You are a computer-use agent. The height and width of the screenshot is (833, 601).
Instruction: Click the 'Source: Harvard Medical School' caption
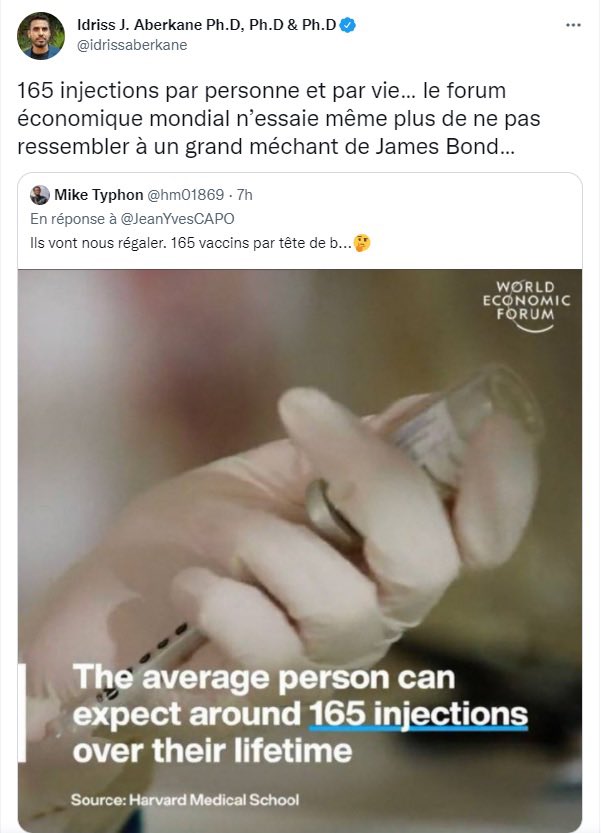(x=185, y=800)
